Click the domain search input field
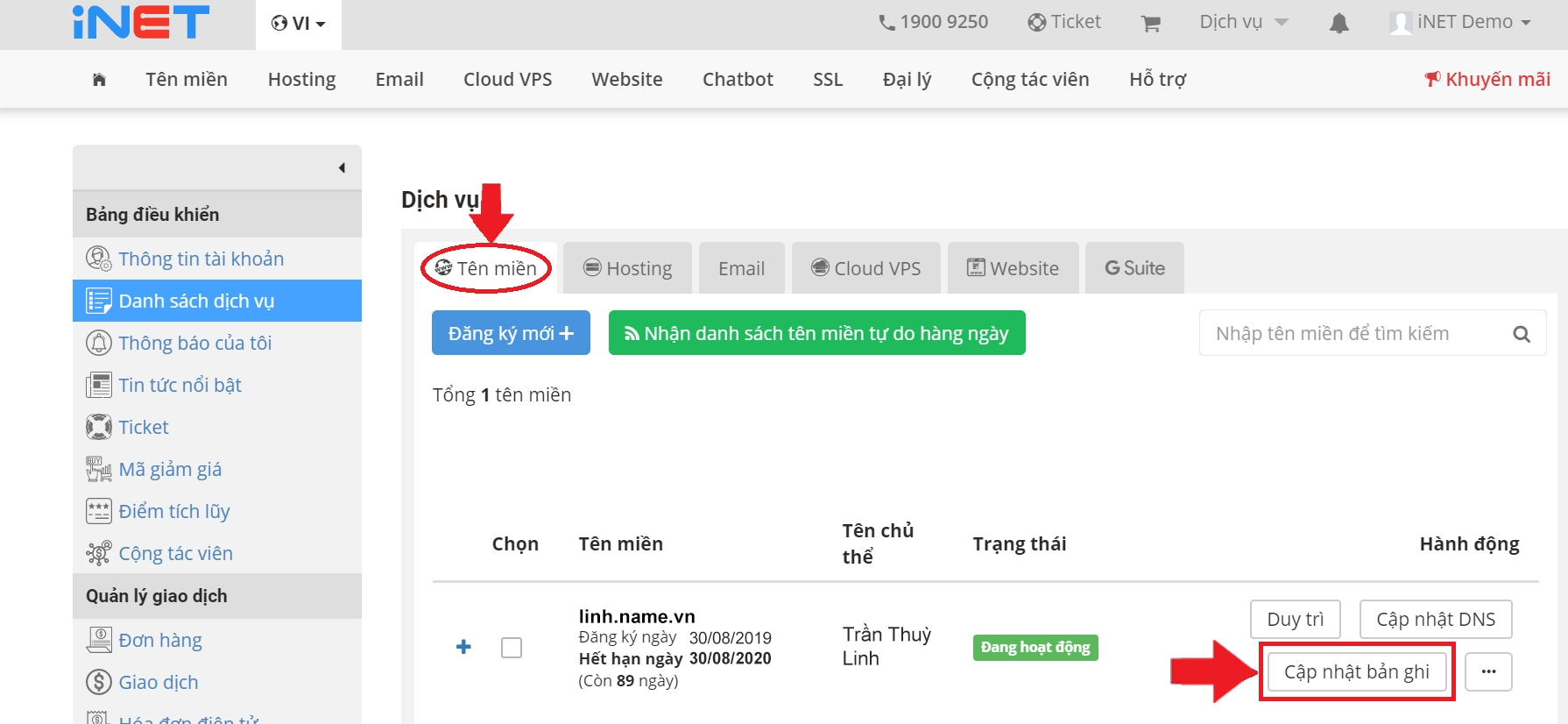This screenshot has height=724, width=1568. (x=1353, y=333)
